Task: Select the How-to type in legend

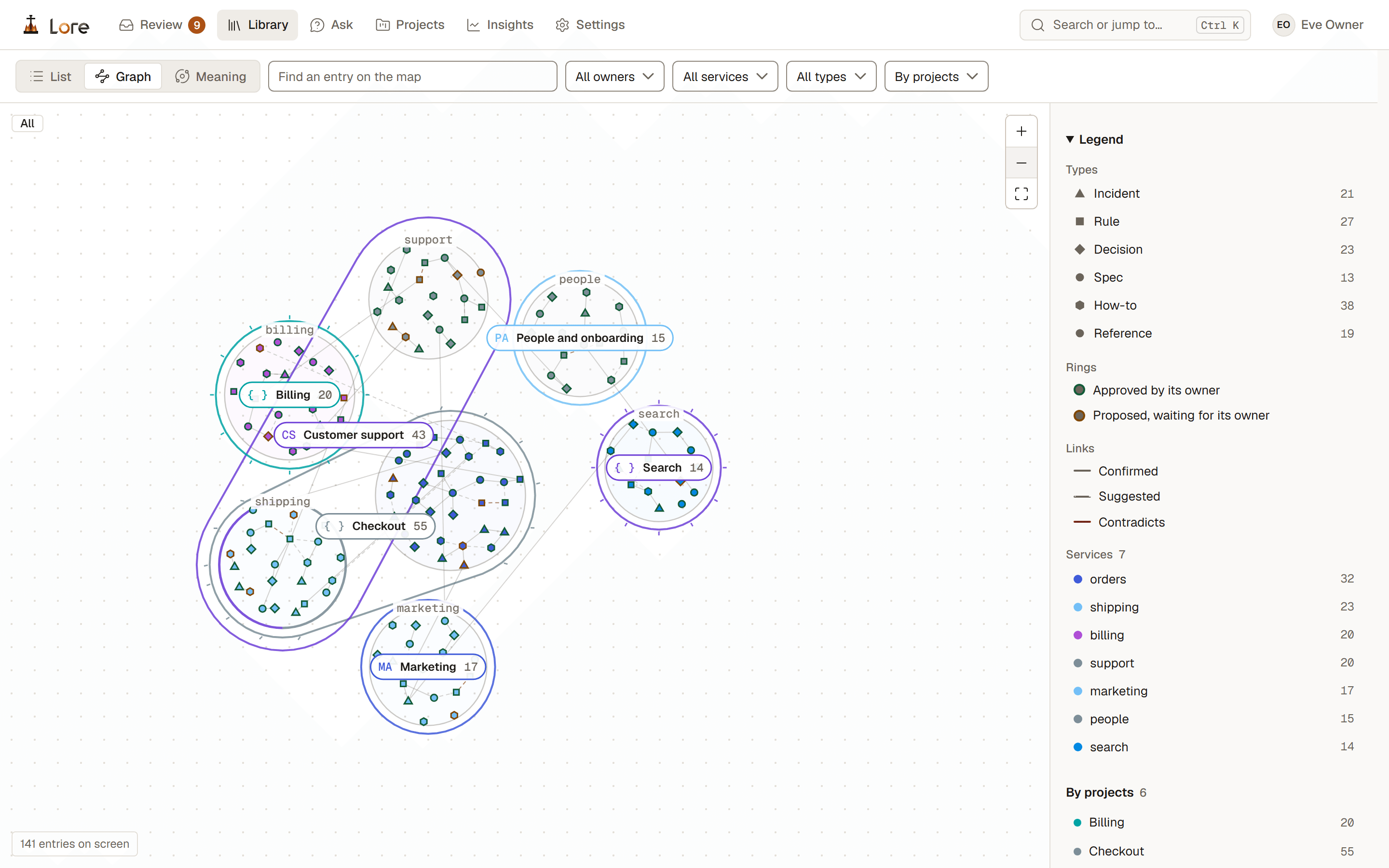Action: [1213, 305]
